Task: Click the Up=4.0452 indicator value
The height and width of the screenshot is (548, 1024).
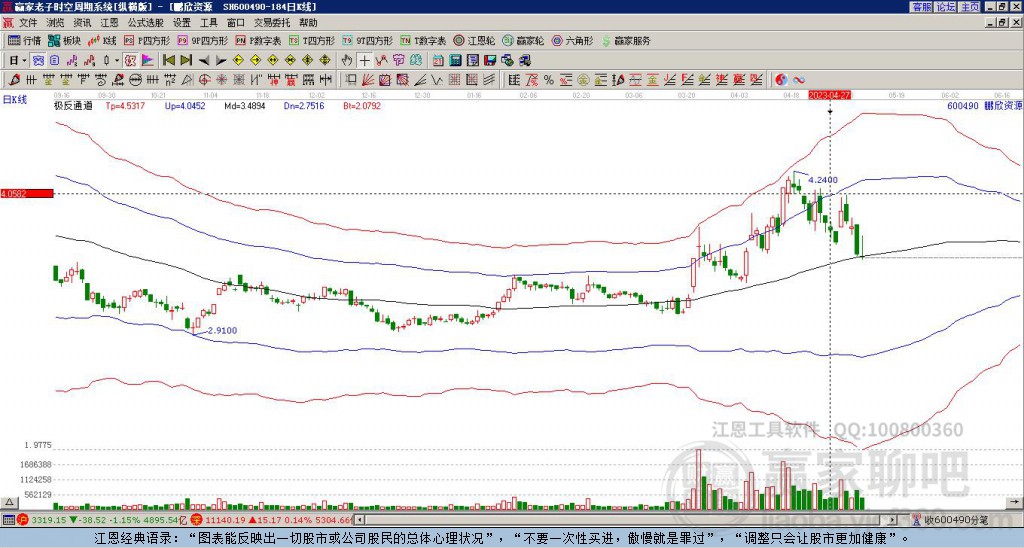Action: tap(185, 105)
